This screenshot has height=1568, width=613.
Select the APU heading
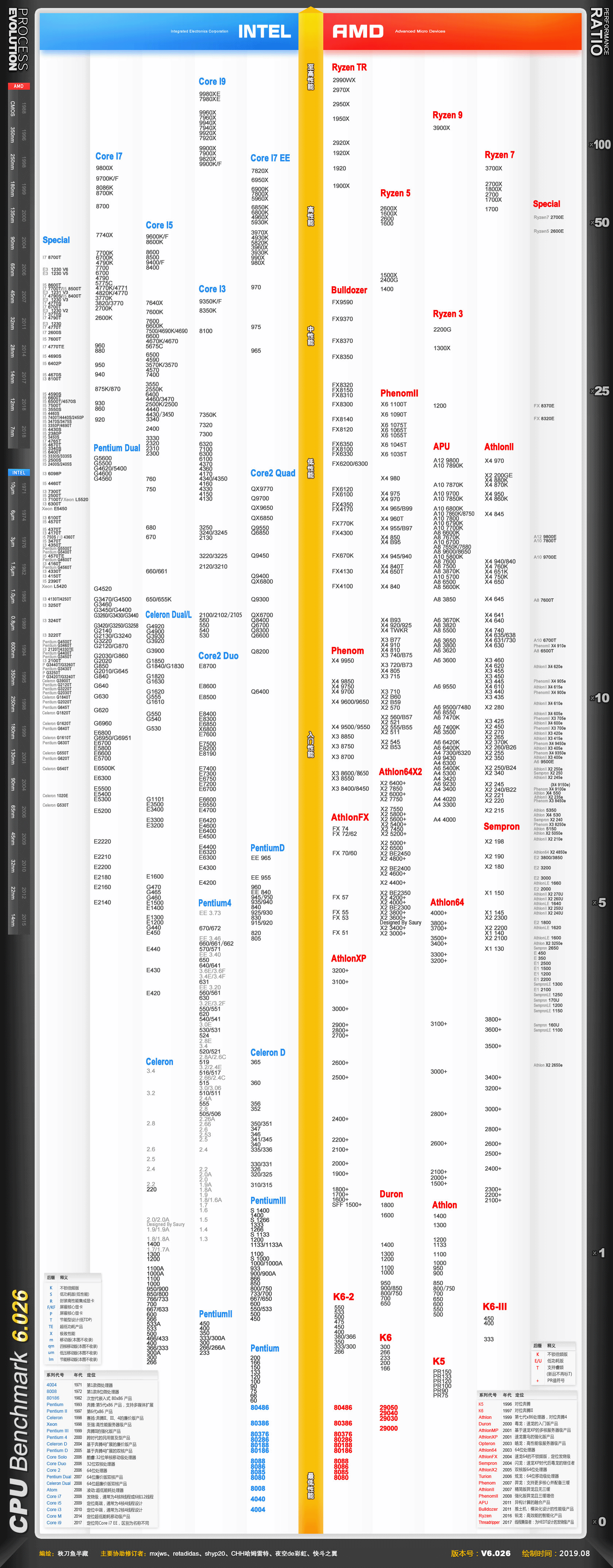click(441, 446)
